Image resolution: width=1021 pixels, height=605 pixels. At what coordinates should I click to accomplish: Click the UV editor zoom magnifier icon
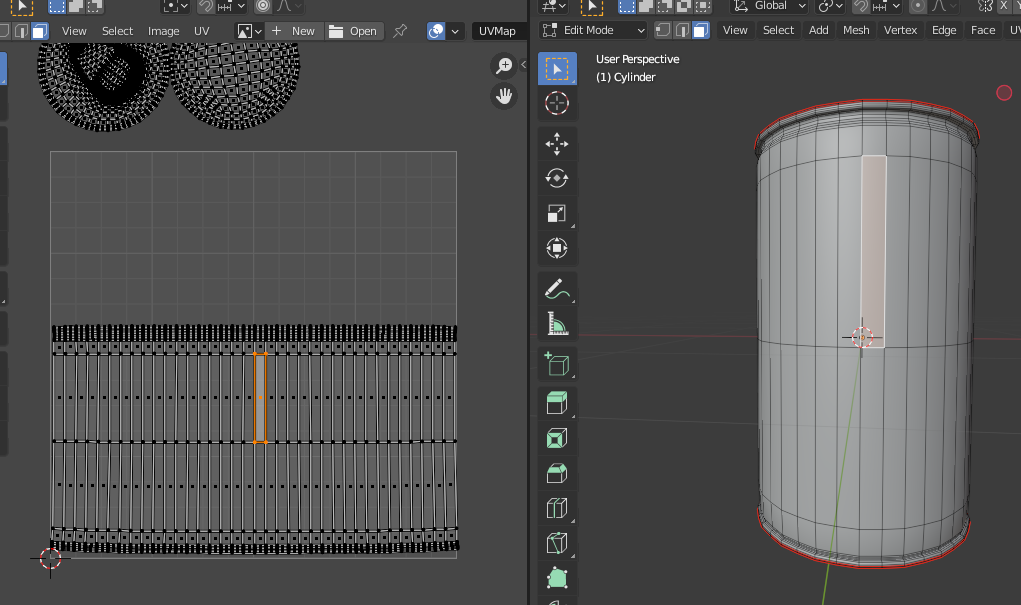pyautogui.click(x=504, y=66)
